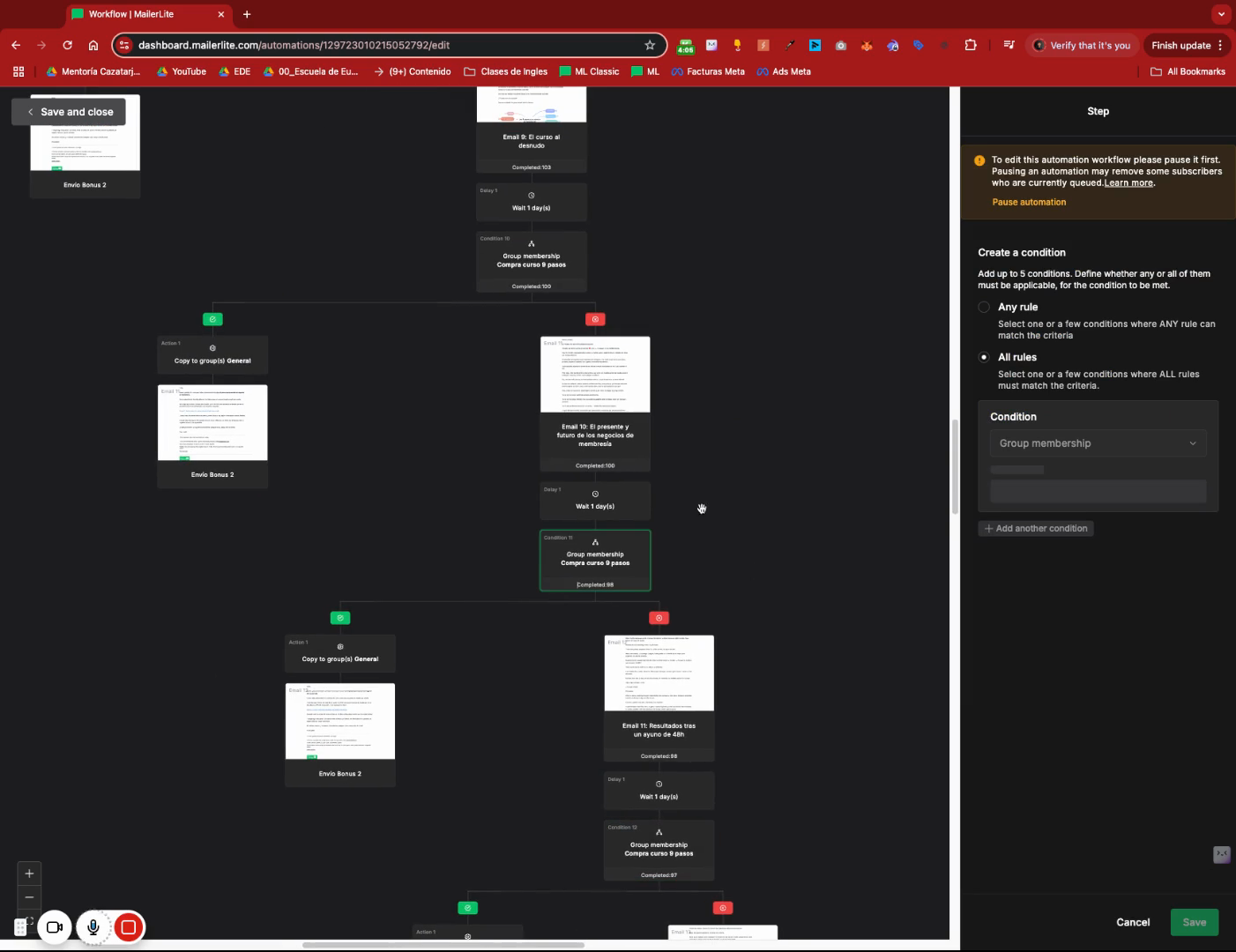Reload the page

click(67, 45)
